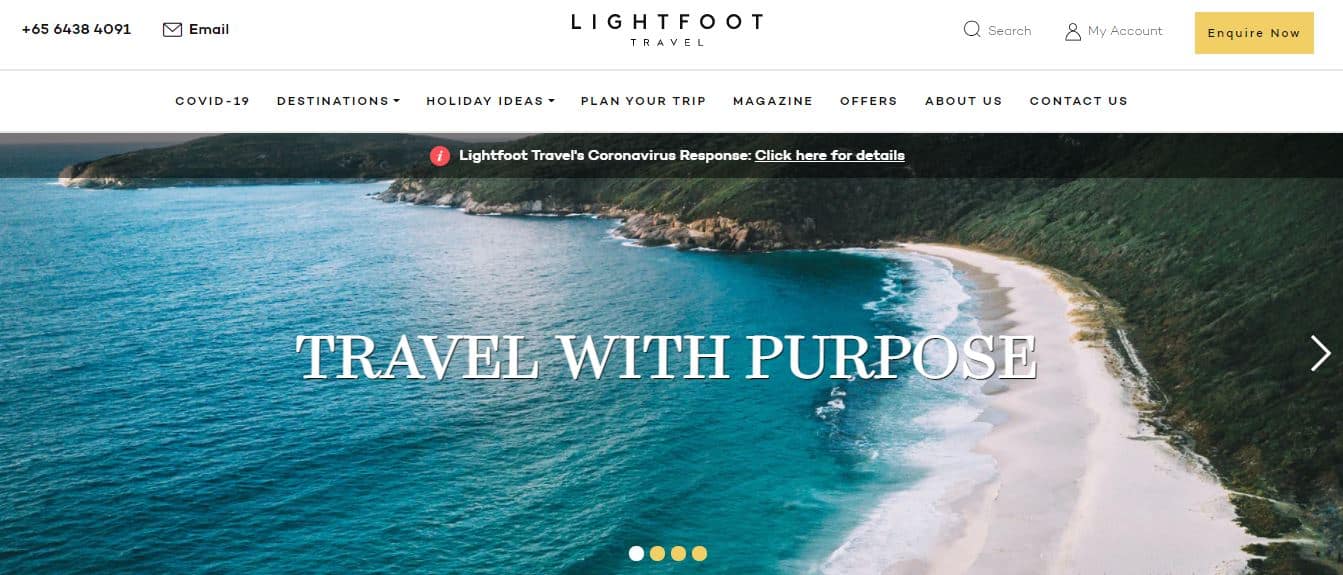Follow the 'Click here for details' link
This screenshot has width=1343, height=575.
830,155
